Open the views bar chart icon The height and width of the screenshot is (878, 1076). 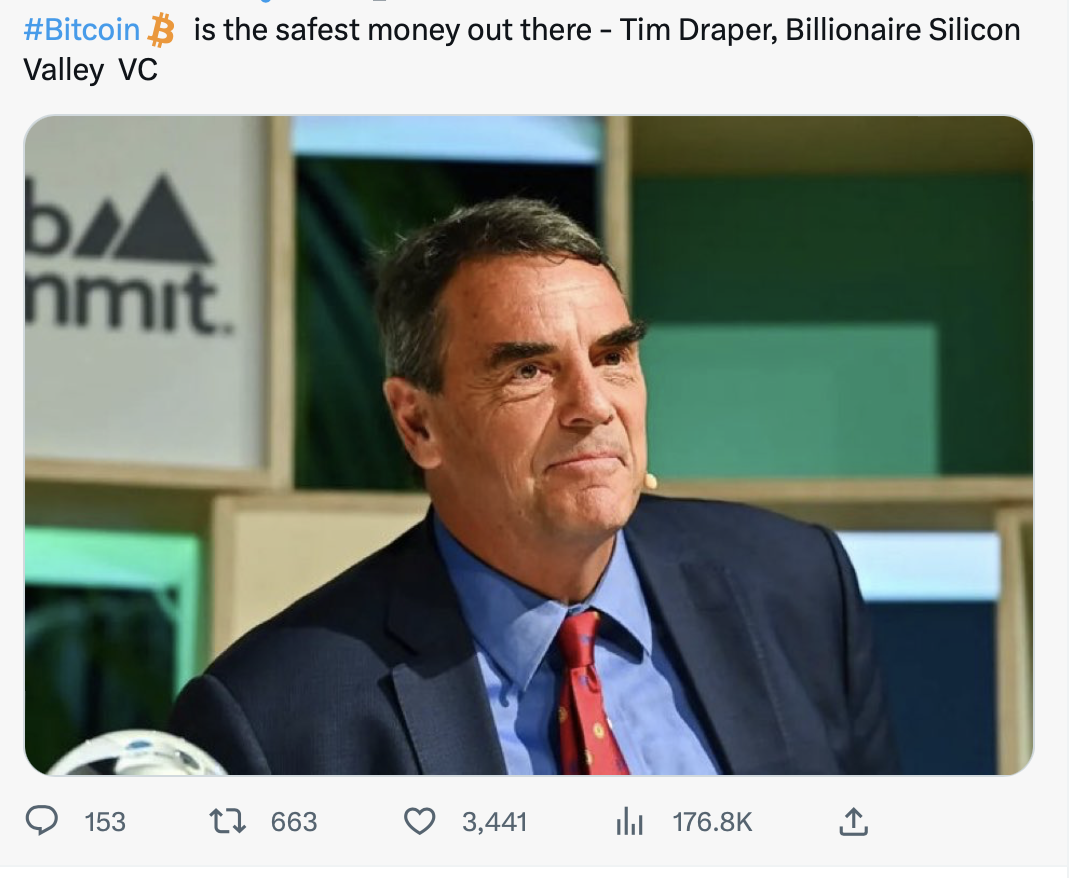[629, 822]
